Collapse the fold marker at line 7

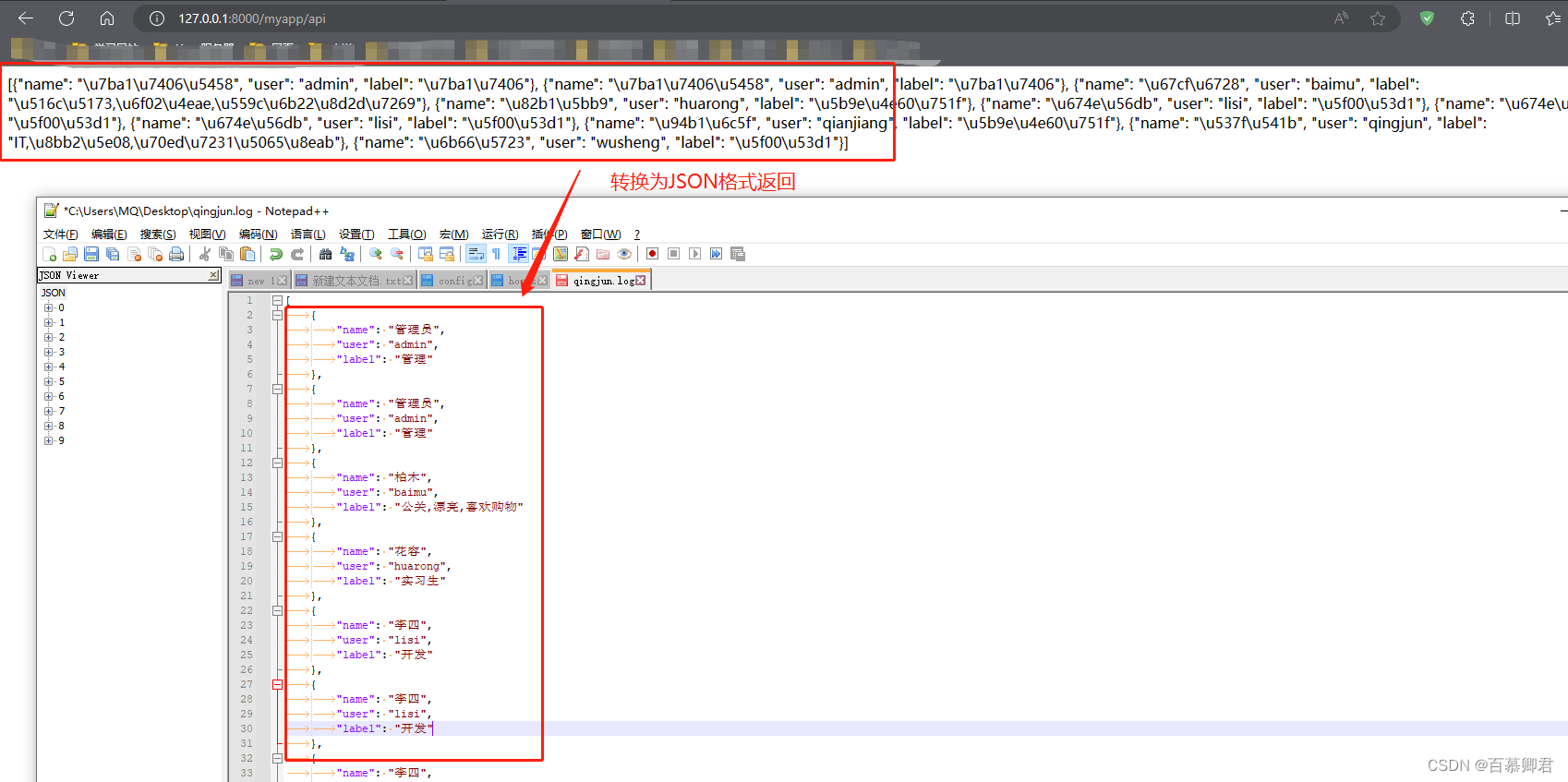point(277,389)
